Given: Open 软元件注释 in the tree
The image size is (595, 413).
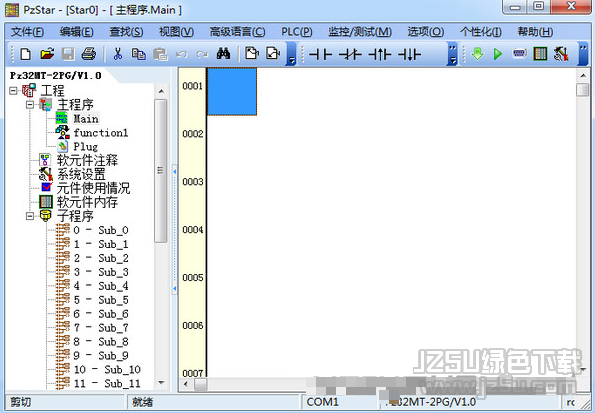Looking at the screenshot, I should click(87, 160).
